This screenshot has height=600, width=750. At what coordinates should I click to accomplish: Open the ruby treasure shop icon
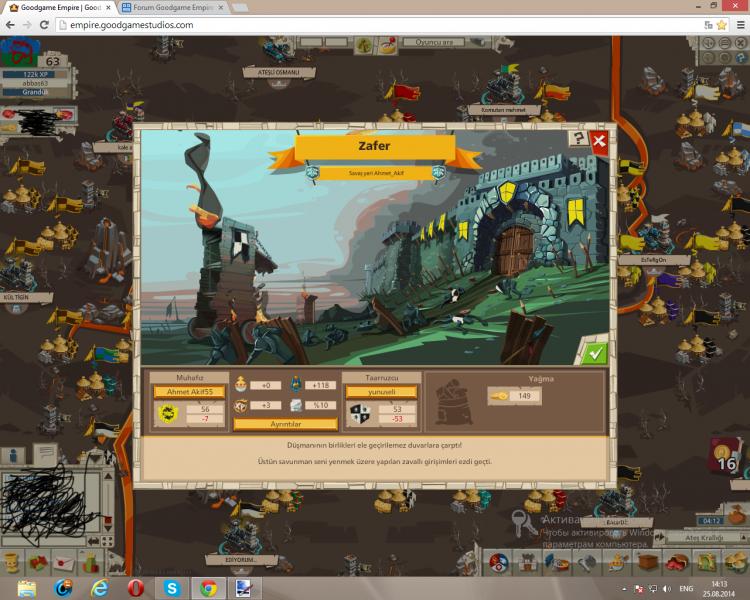point(677,563)
